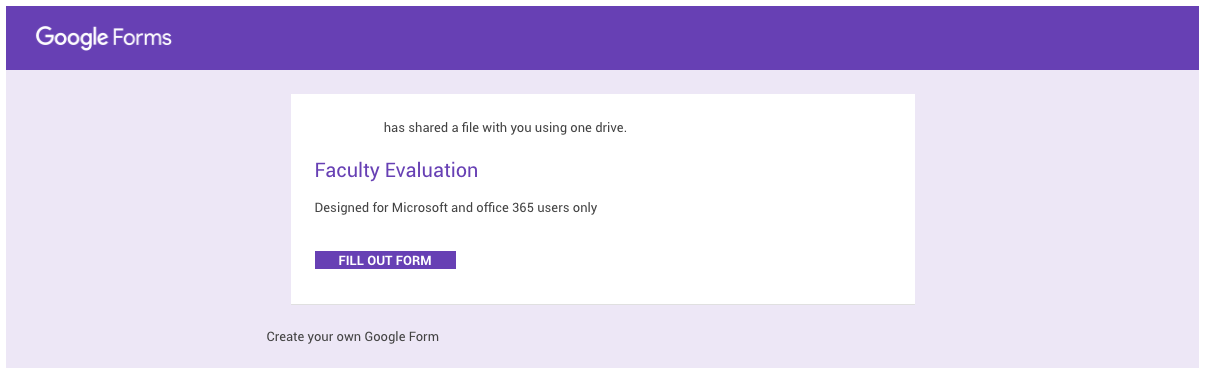1207x372 pixels.
Task: Click the word Faculty in the title
Action: point(347,170)
